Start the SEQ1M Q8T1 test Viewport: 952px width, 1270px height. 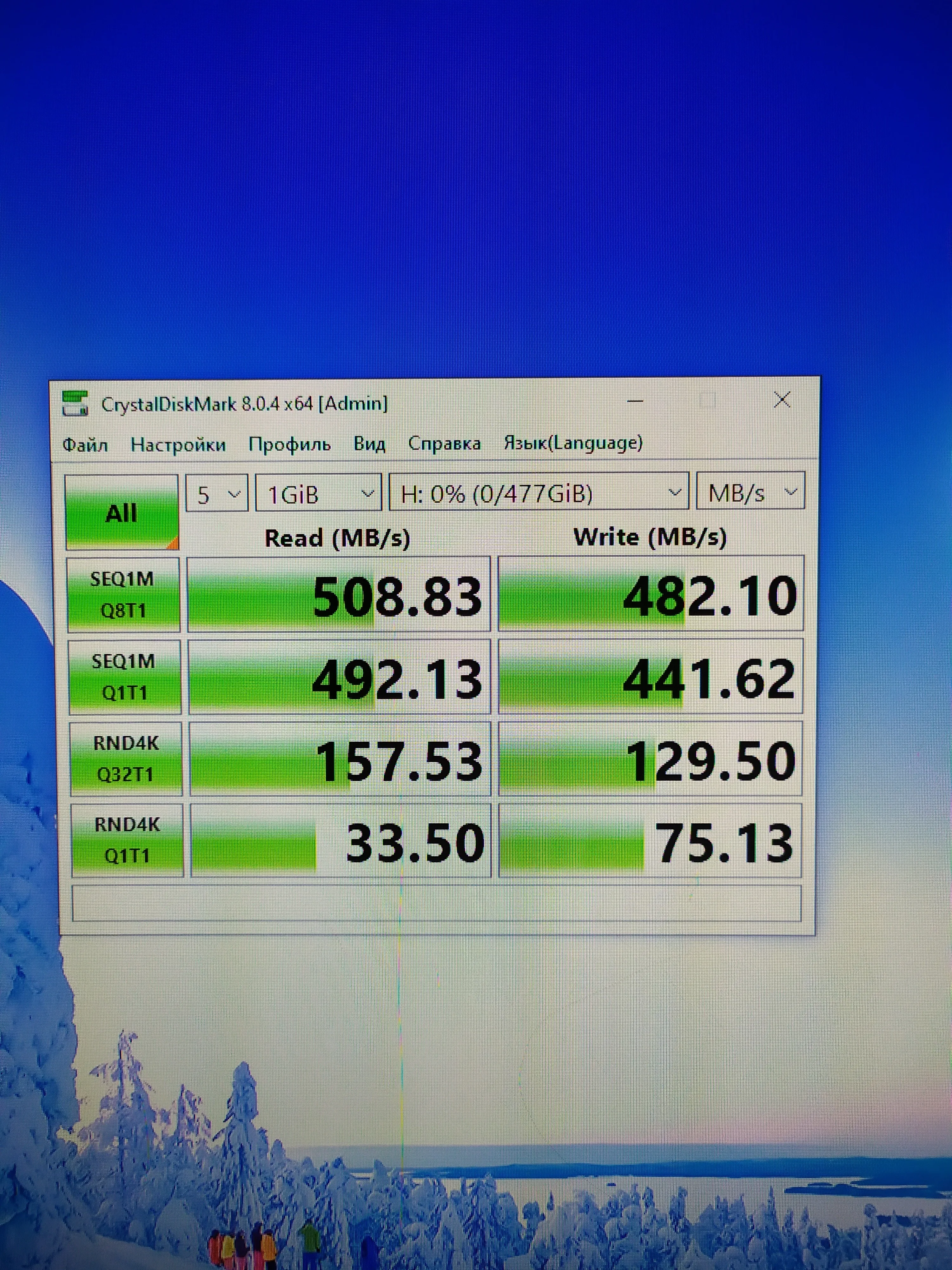123,594
